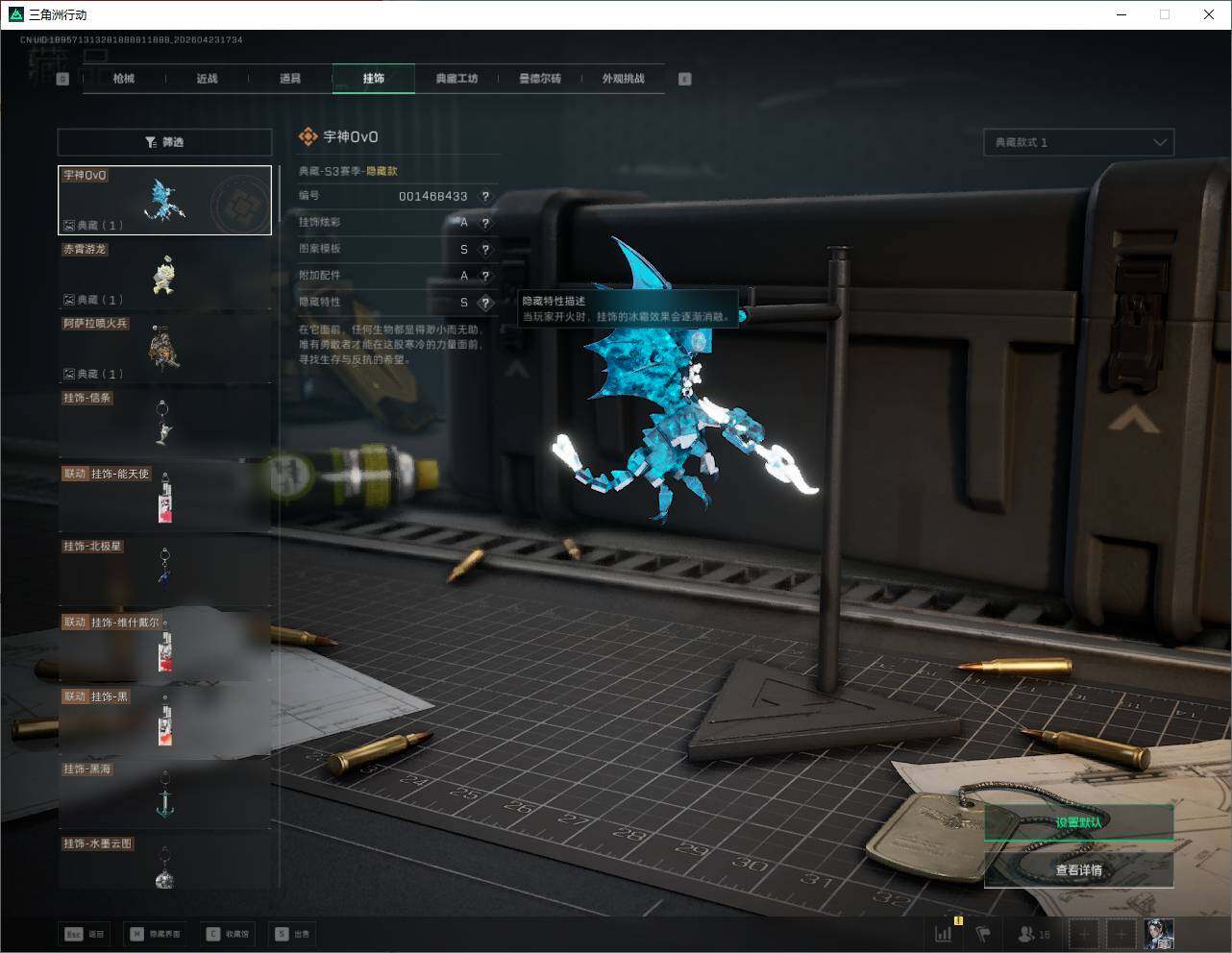
Task: Click the Esc 返回 back button
Action: (x=85, y=934)
